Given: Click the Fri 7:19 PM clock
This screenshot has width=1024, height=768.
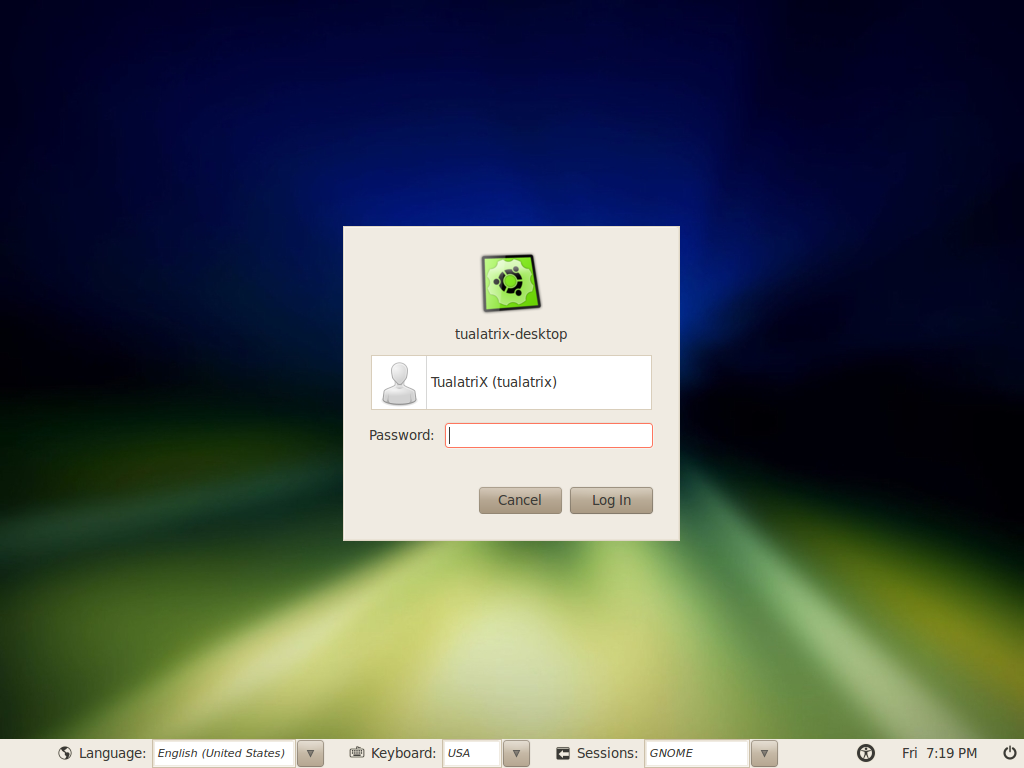Looking at the screenshot, I should click(x=939, y=753).
